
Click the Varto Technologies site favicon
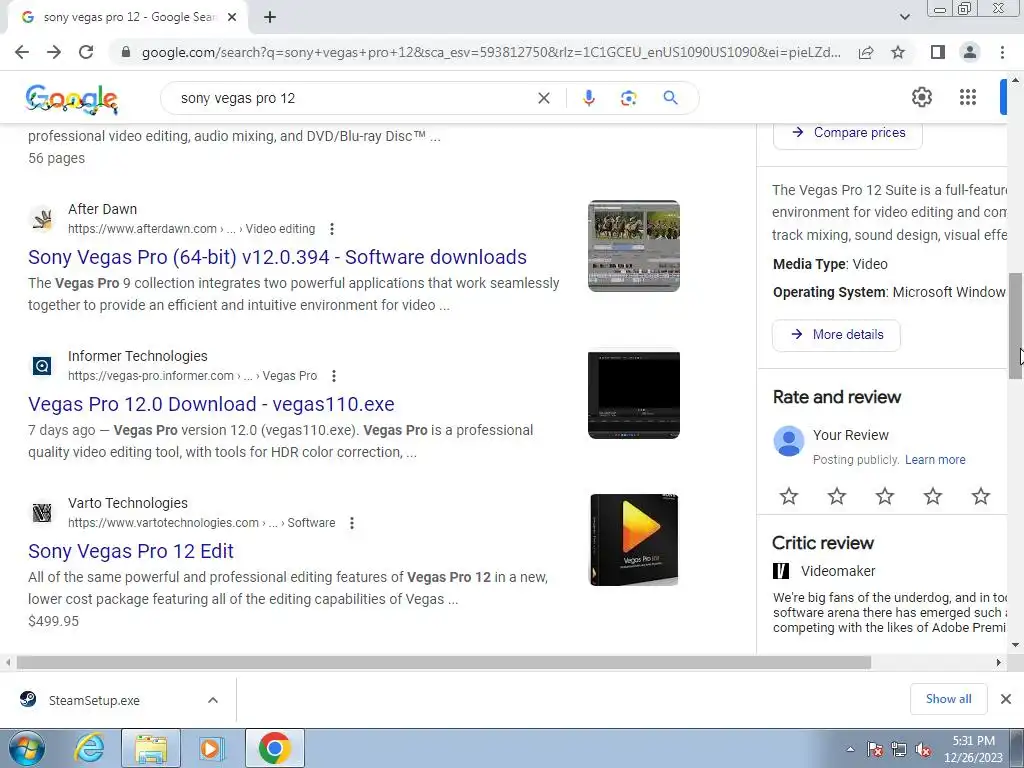tap(42, 513)
